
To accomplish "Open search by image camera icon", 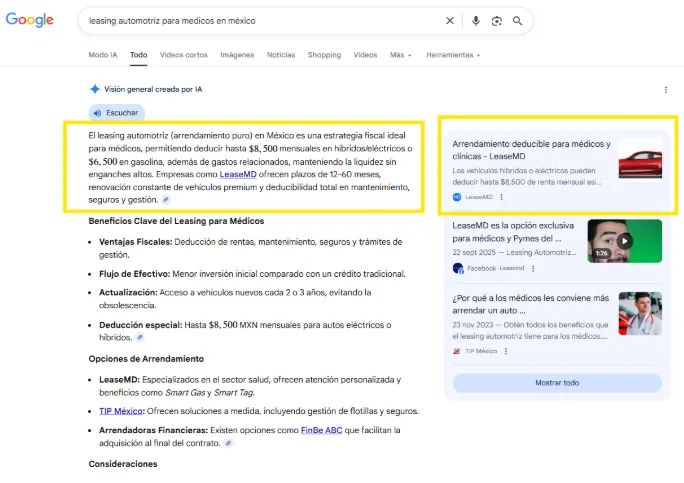I will tap(496, 21).
